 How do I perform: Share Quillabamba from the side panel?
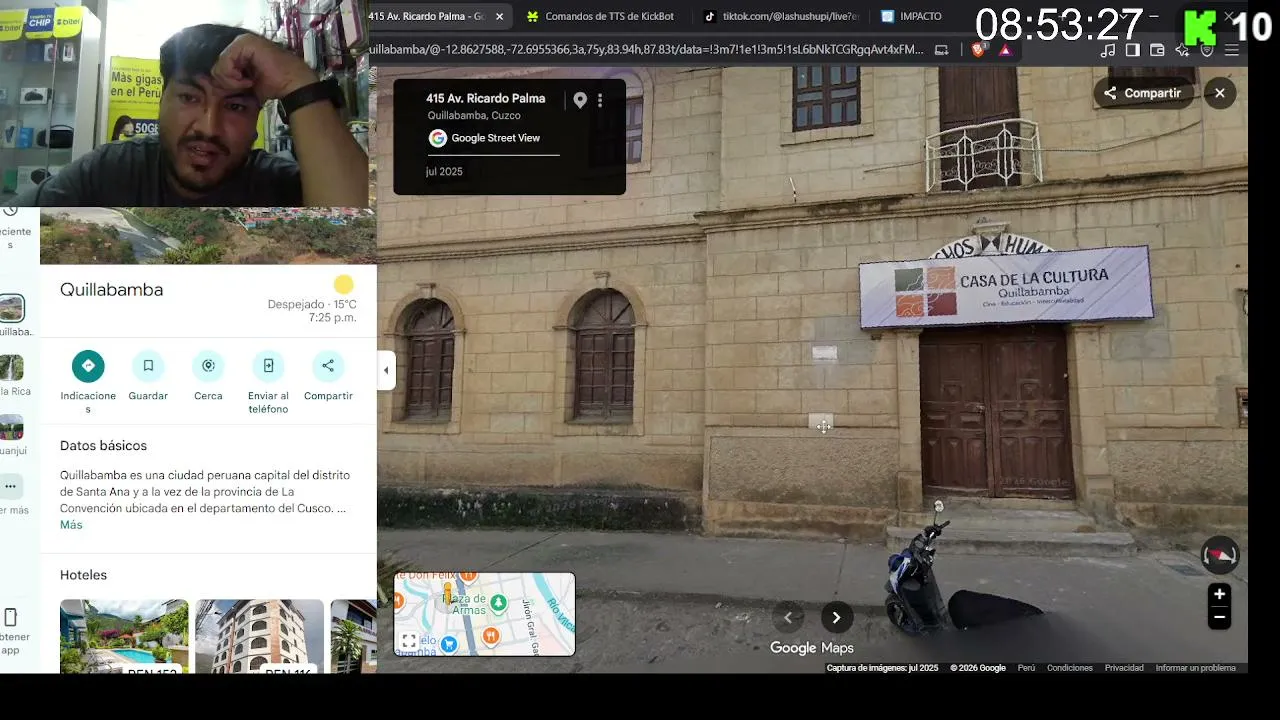(328, 366)
